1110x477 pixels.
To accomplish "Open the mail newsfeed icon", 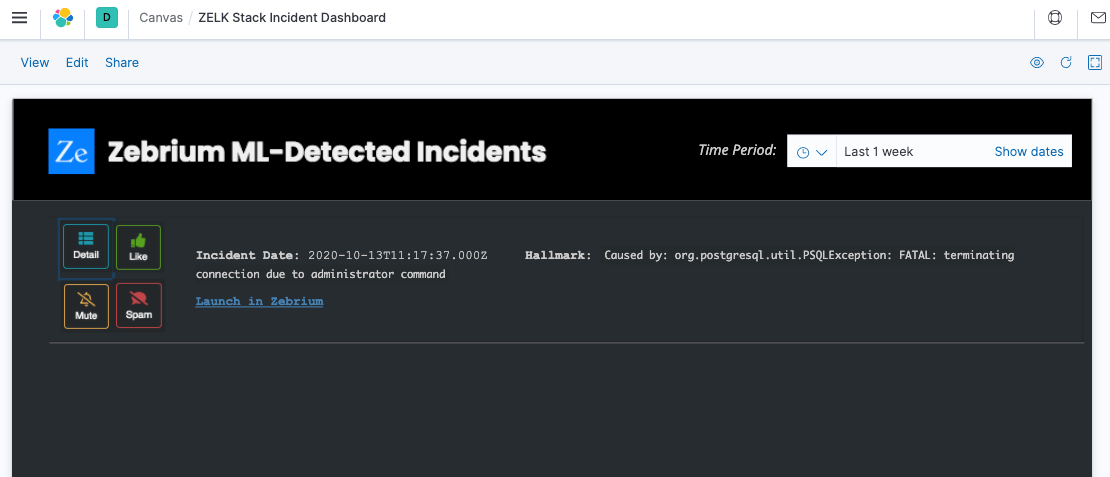I will 1094,18.
